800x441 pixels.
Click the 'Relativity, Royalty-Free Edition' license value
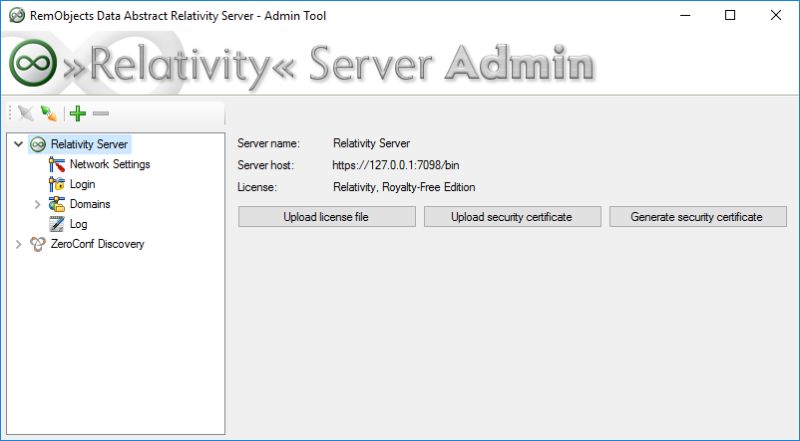pos(404,187)
